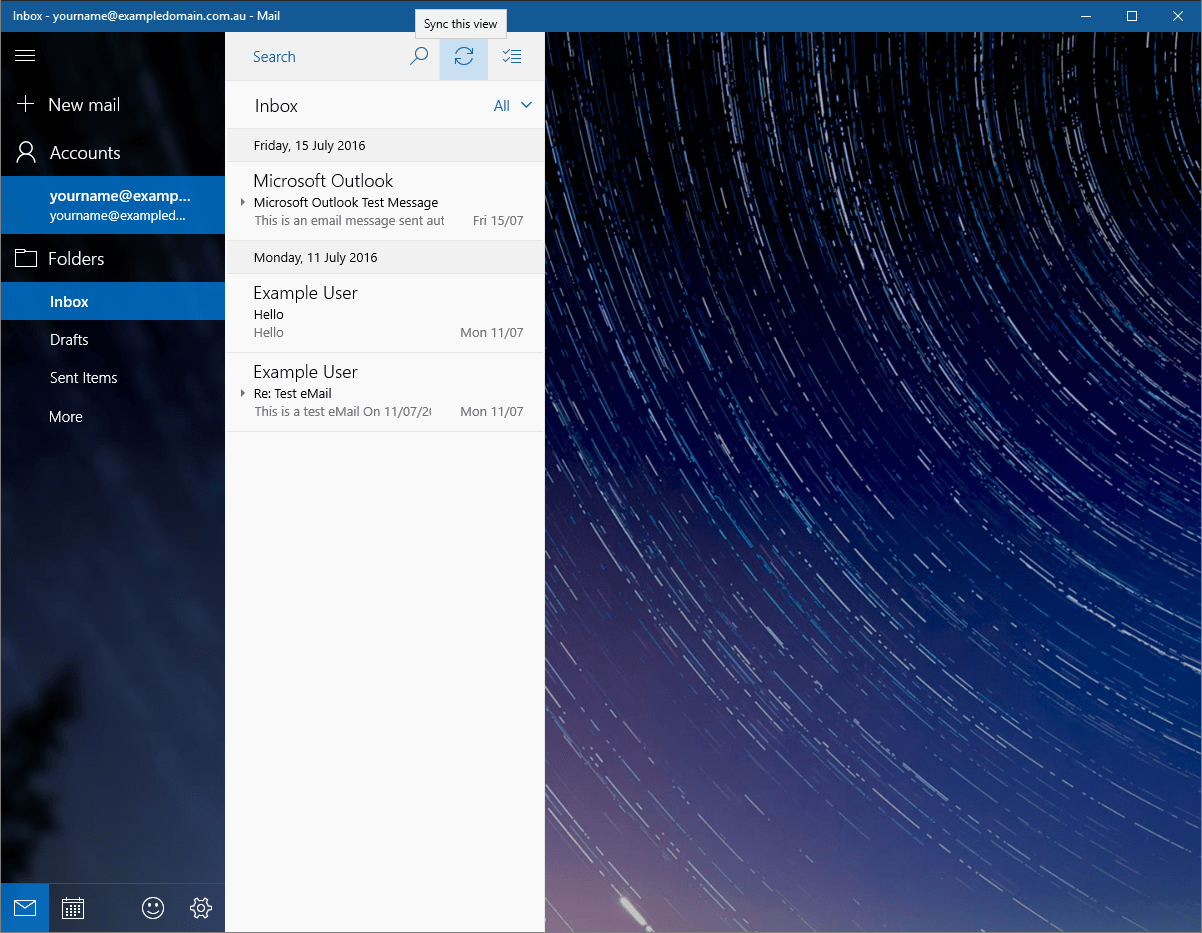Open the Accounts section
The width and height of the screenshot is (1202, 933).
[85, 153]
